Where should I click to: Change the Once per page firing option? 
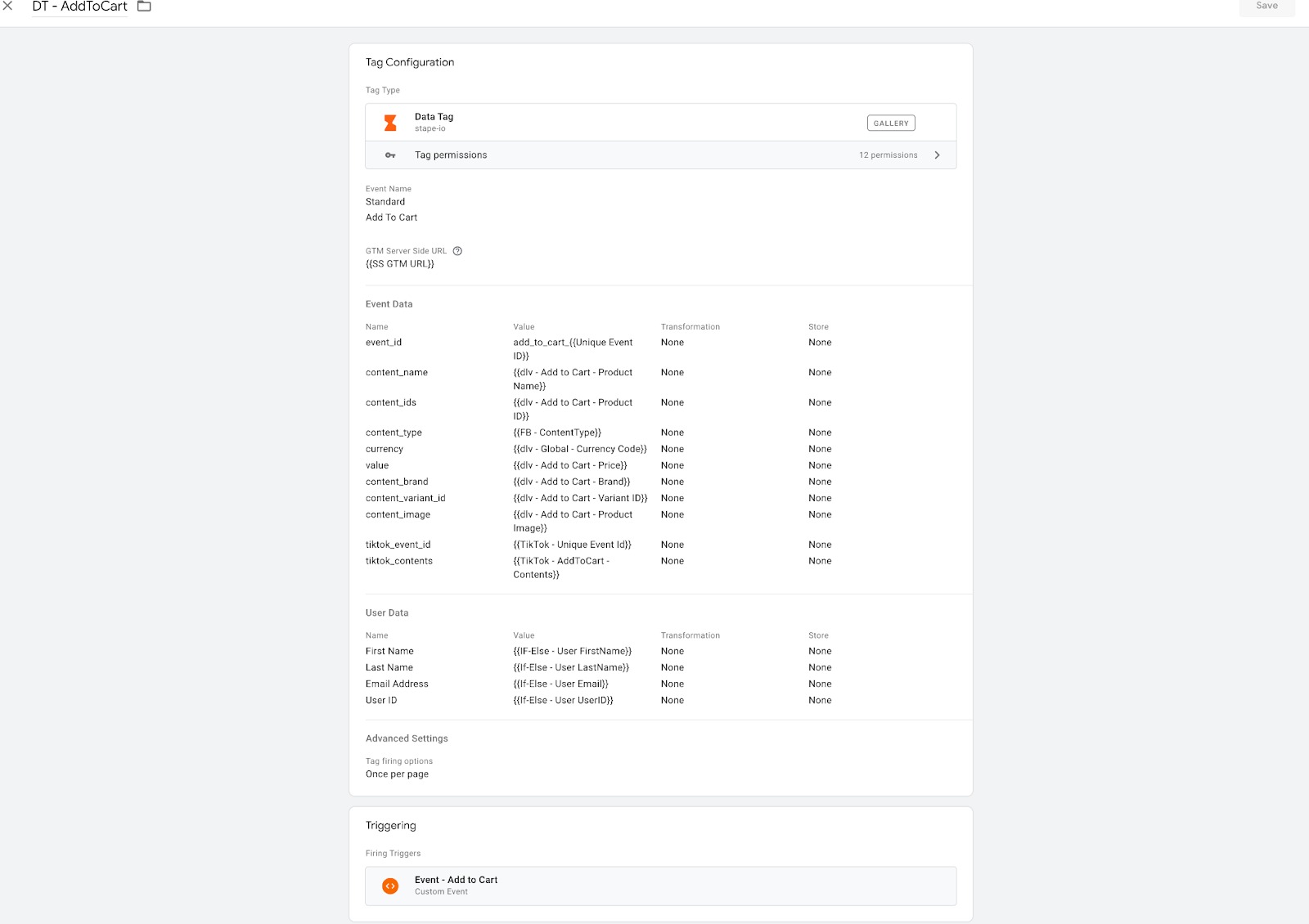click(x=397, y=774)
